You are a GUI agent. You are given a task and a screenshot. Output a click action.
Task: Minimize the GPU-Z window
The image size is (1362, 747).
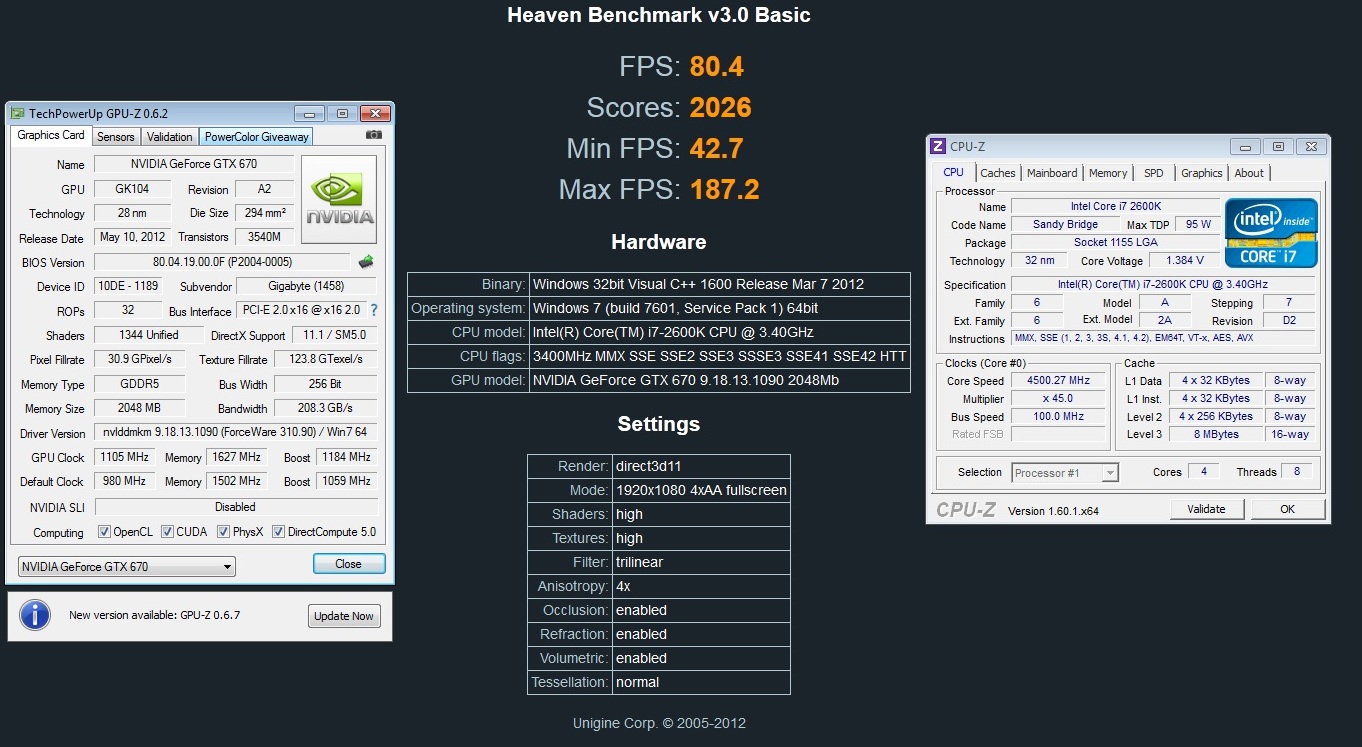point(309,114)
